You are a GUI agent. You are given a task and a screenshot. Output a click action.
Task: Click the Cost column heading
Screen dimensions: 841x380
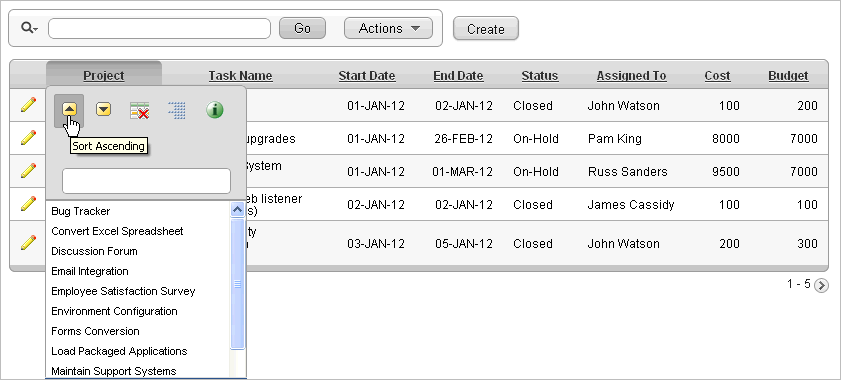click(718, 76)
